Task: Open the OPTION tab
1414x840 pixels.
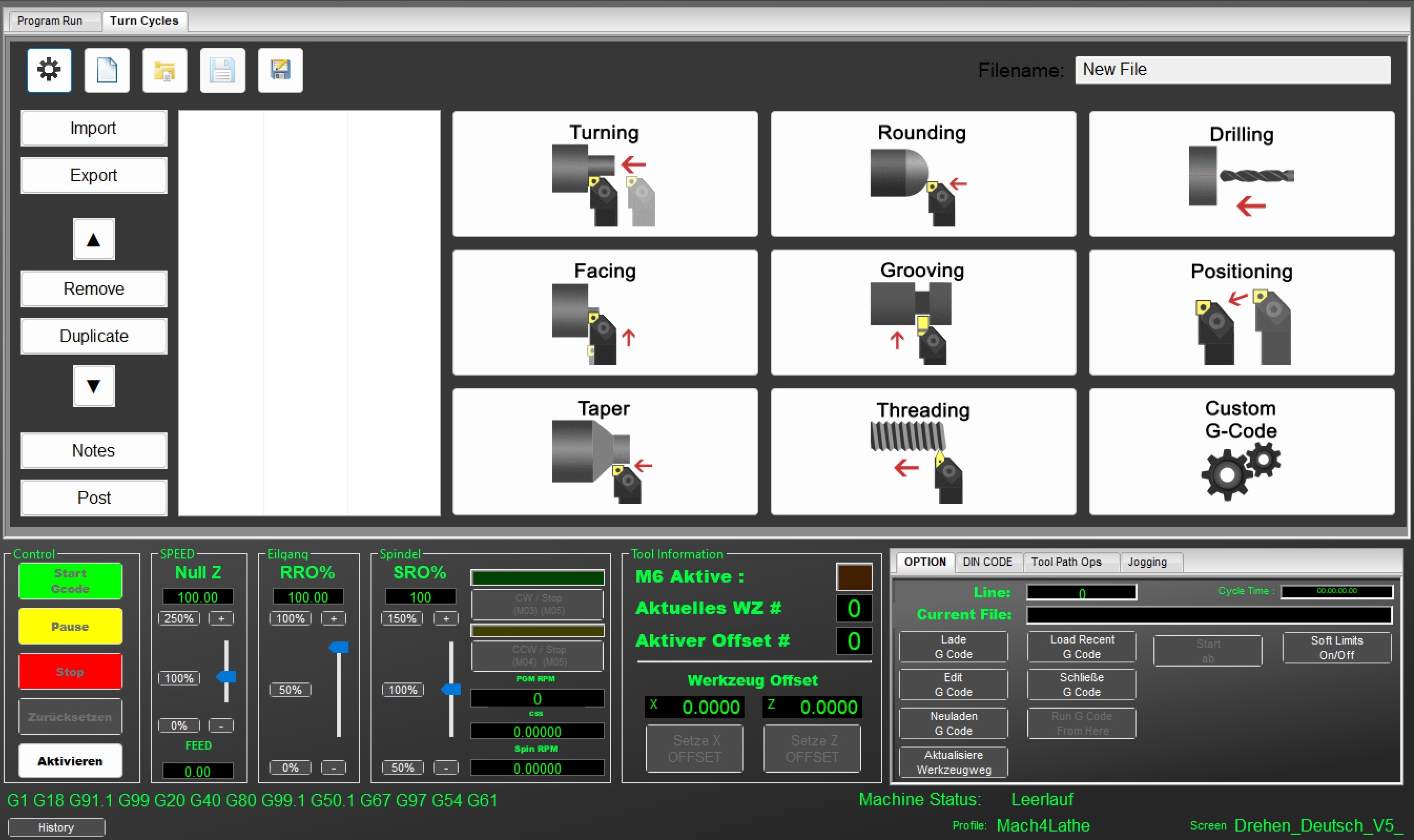Action: point(925,562)
